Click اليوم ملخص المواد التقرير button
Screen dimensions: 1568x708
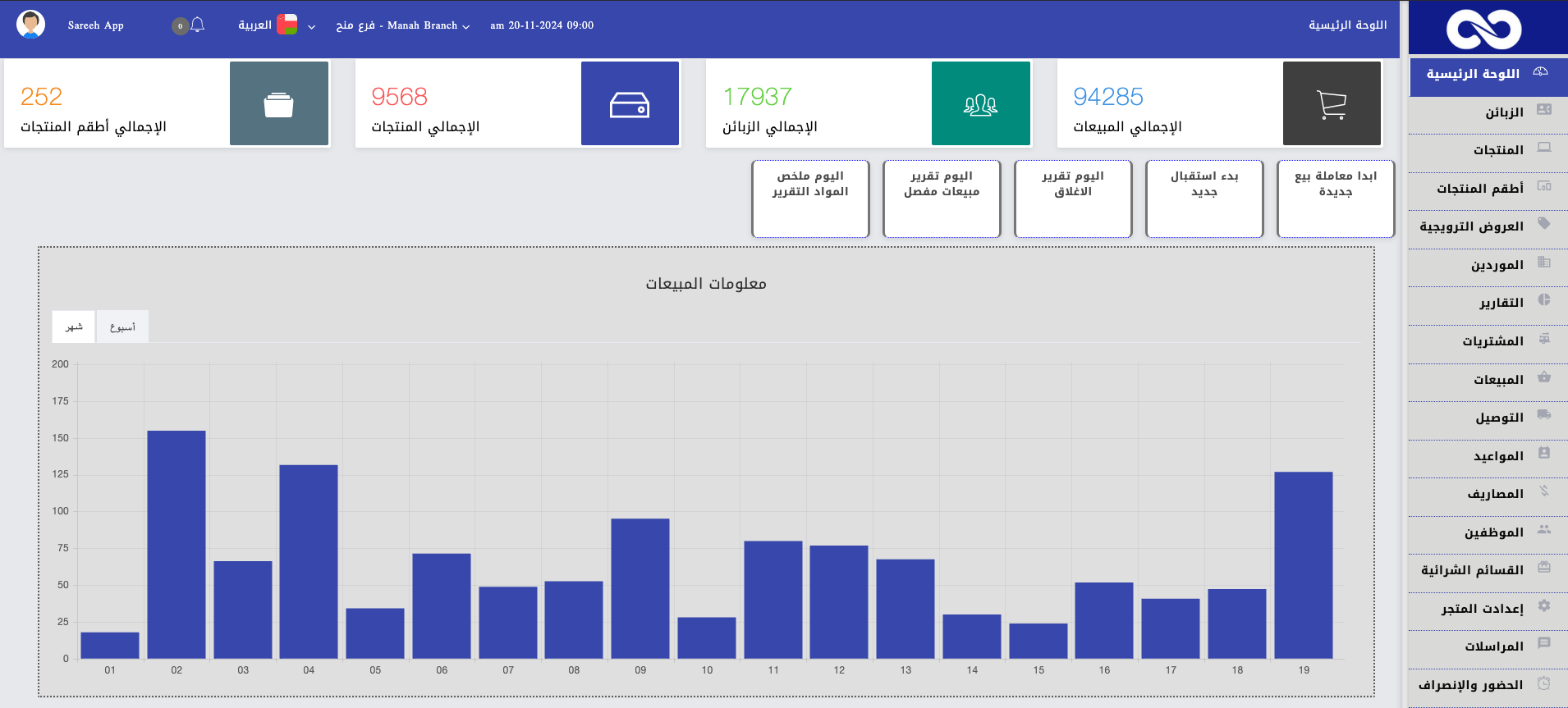810,199
